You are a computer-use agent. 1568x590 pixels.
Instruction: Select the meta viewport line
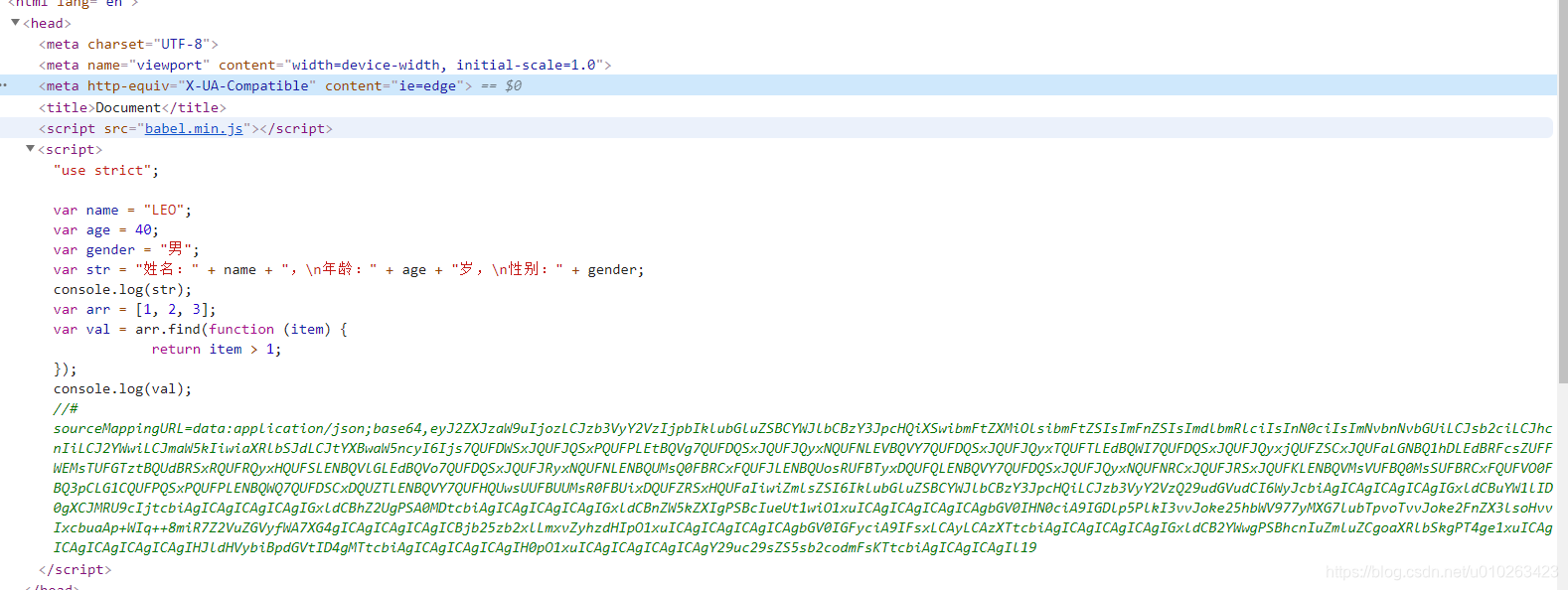pyautogui.click(x=325, y=65)
